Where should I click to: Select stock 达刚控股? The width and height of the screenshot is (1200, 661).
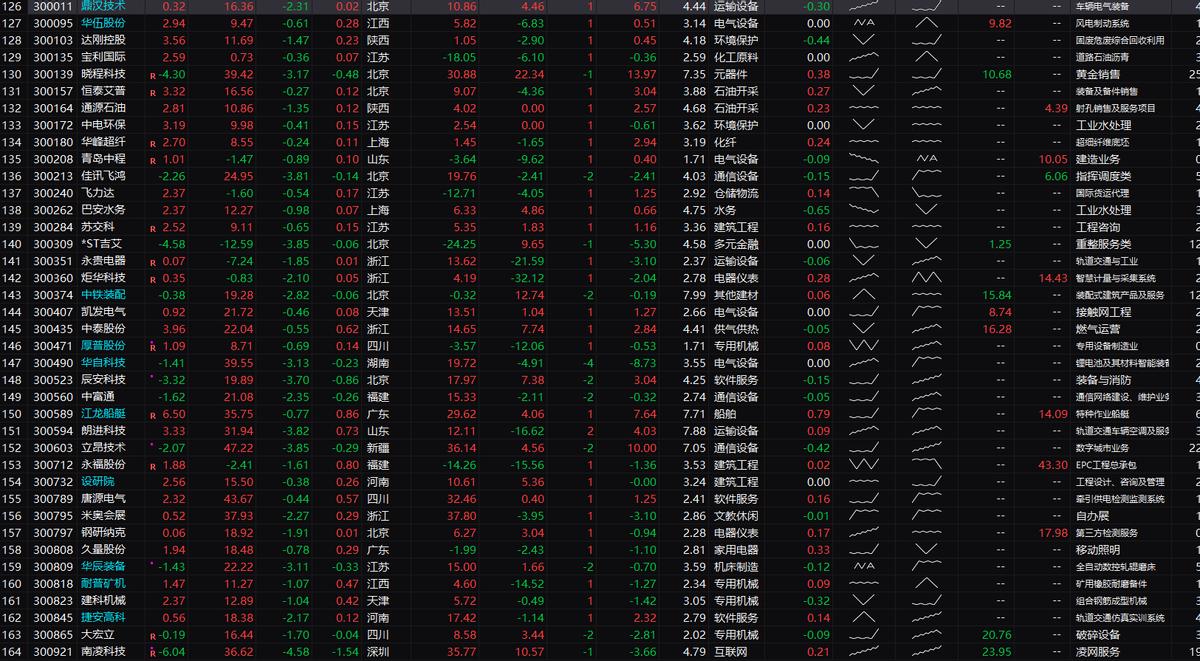point(103,40)
